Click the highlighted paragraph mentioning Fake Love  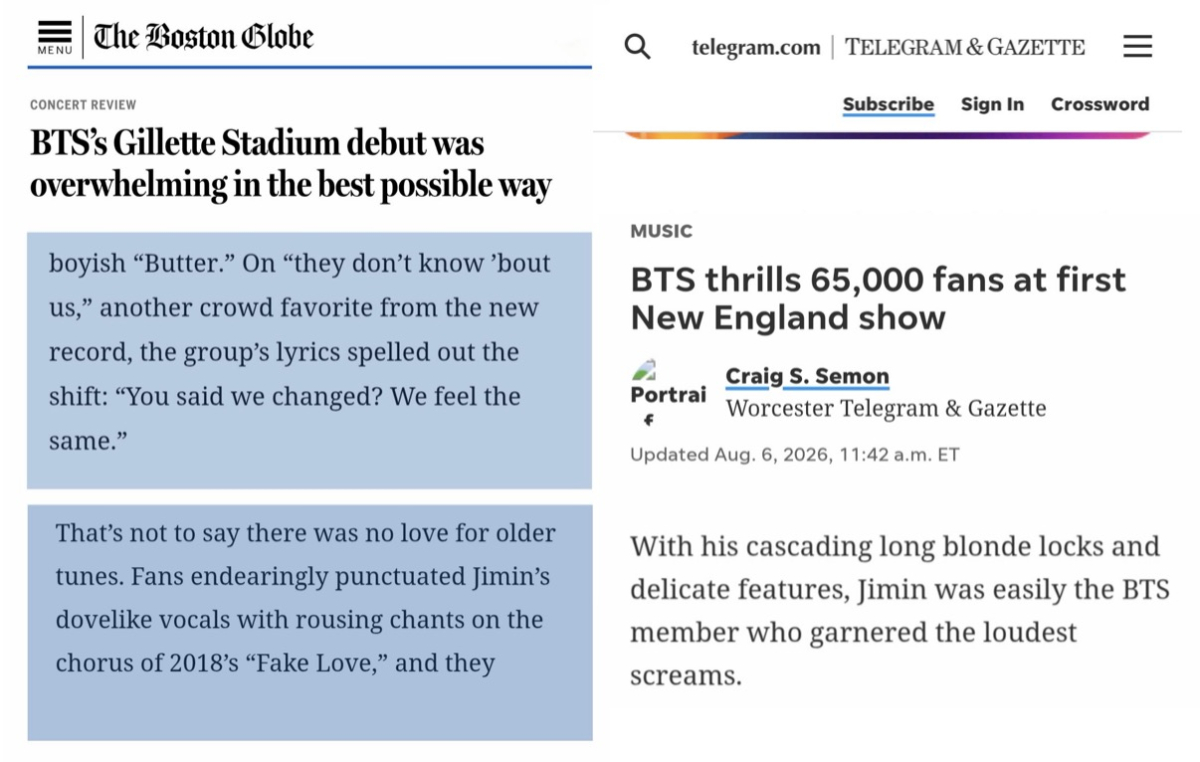[x=309, y=622]
